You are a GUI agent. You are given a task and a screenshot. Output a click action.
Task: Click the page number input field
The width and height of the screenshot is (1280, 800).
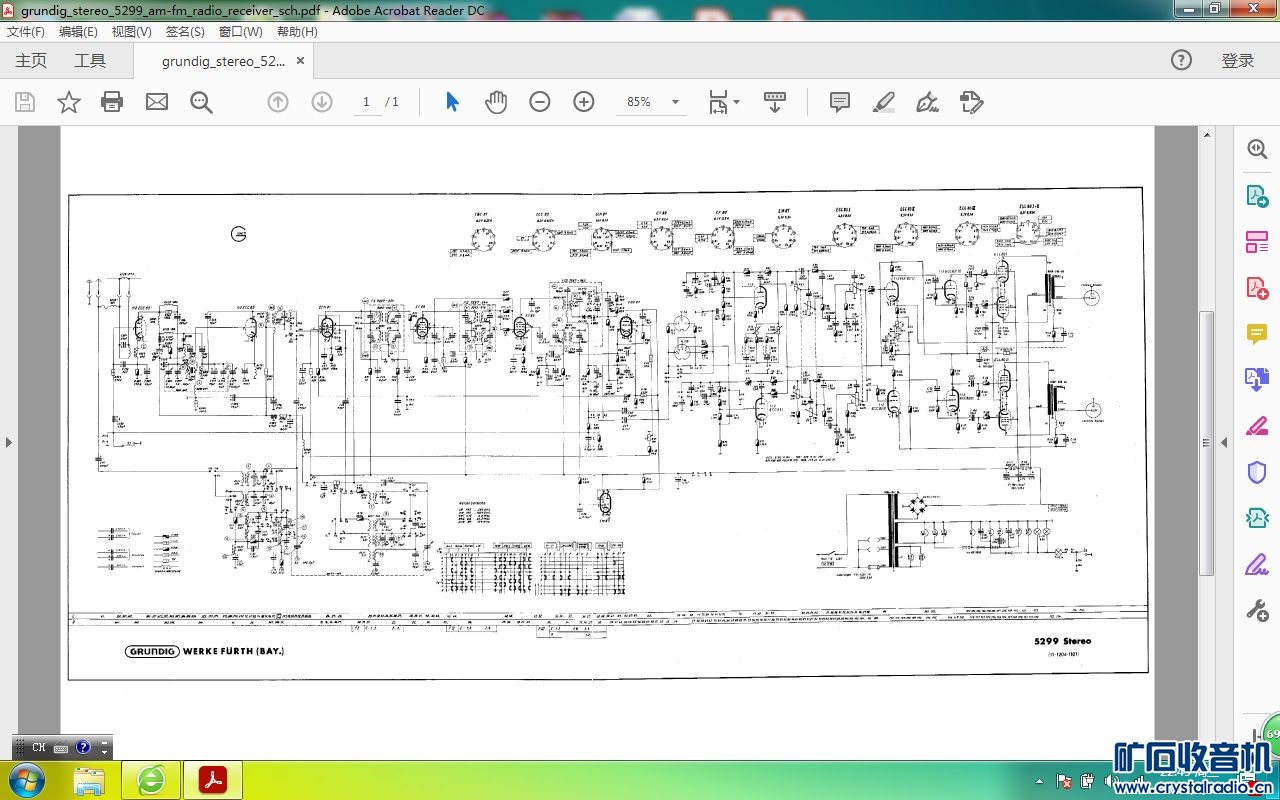(x=366, y=102)
